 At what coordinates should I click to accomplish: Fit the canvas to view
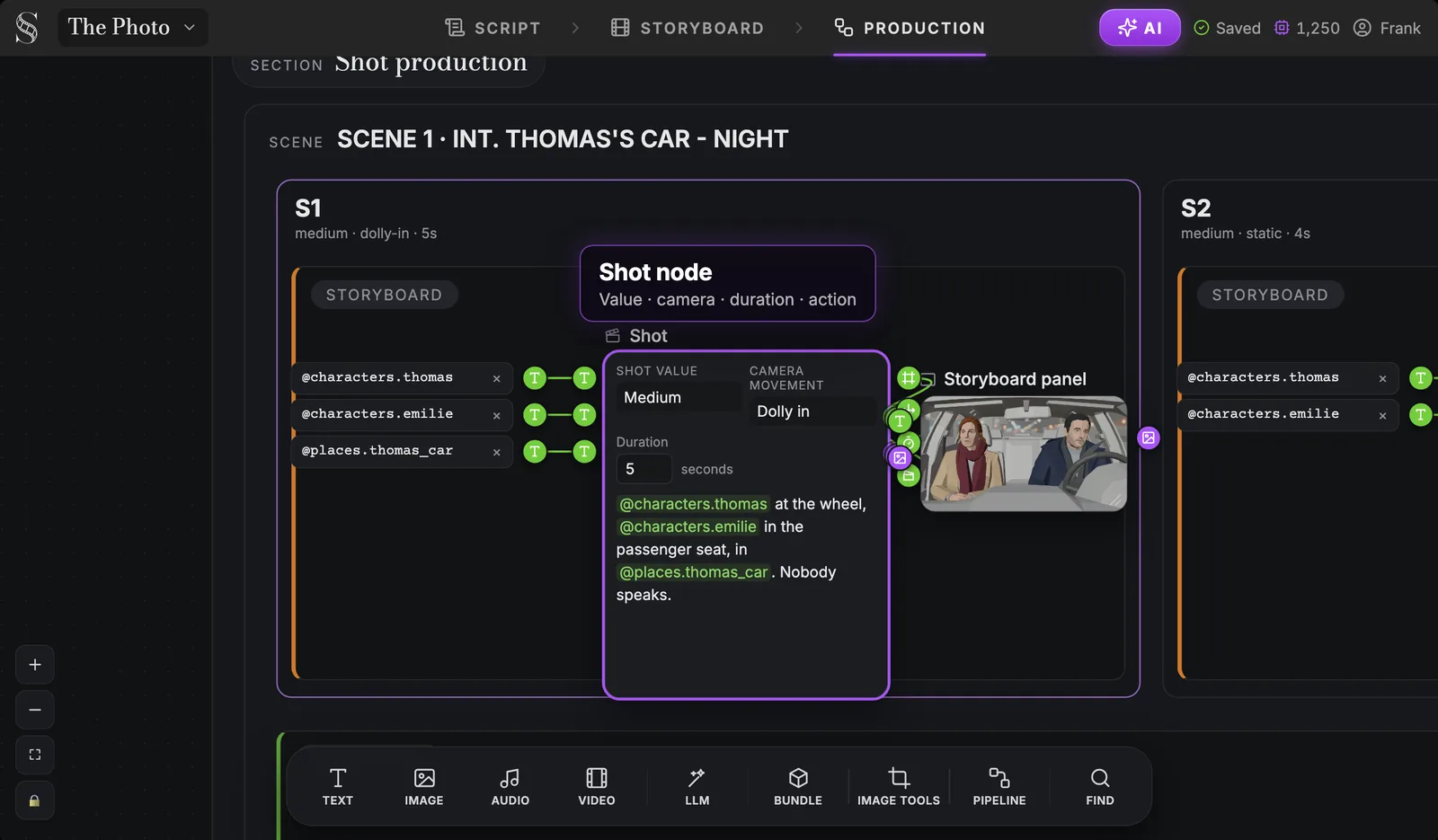point(35,755)
